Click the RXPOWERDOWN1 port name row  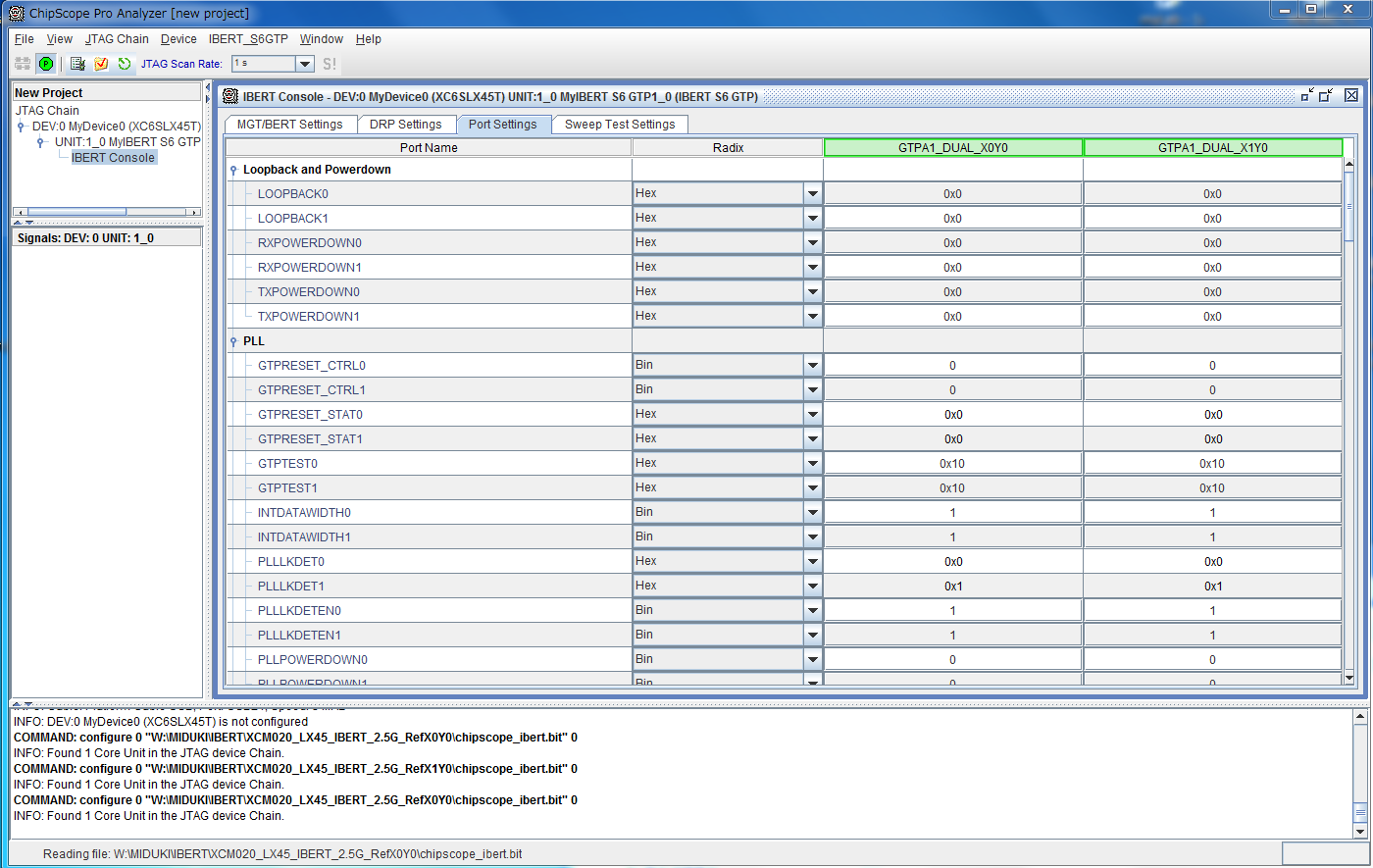(x=429, y=267)
